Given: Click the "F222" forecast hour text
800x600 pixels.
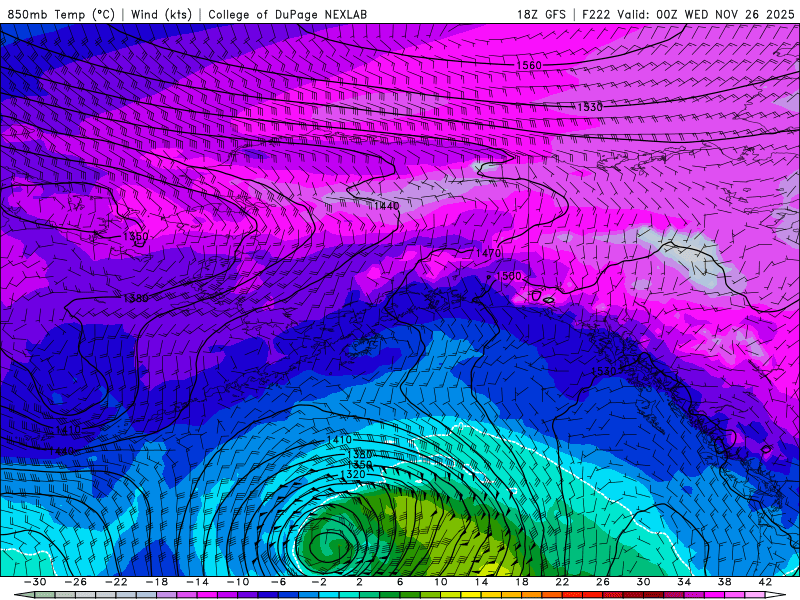Looking at the screenshot, I should click(596, 14).
